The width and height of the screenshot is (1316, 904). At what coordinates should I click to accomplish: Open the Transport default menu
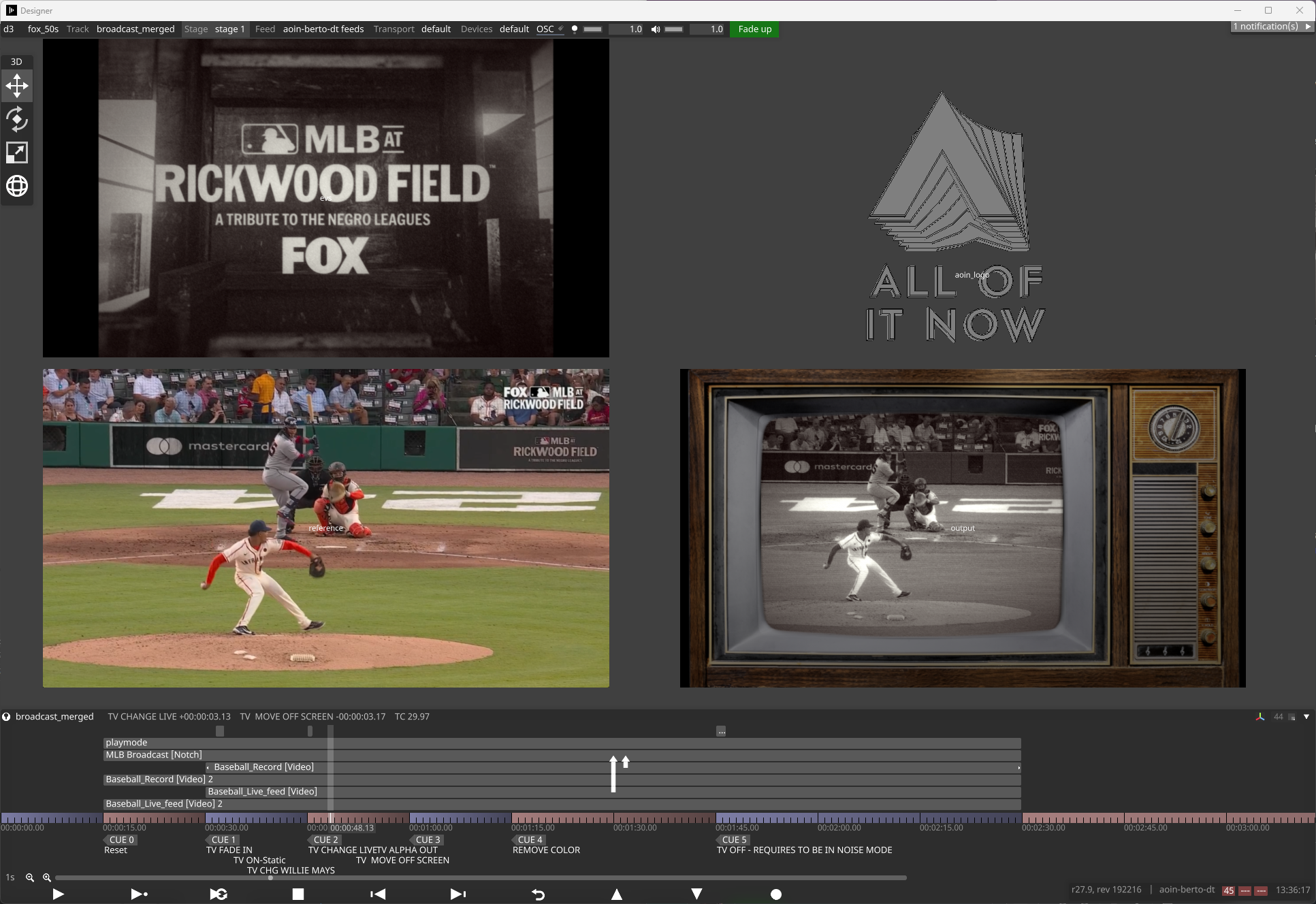point(412,29)
